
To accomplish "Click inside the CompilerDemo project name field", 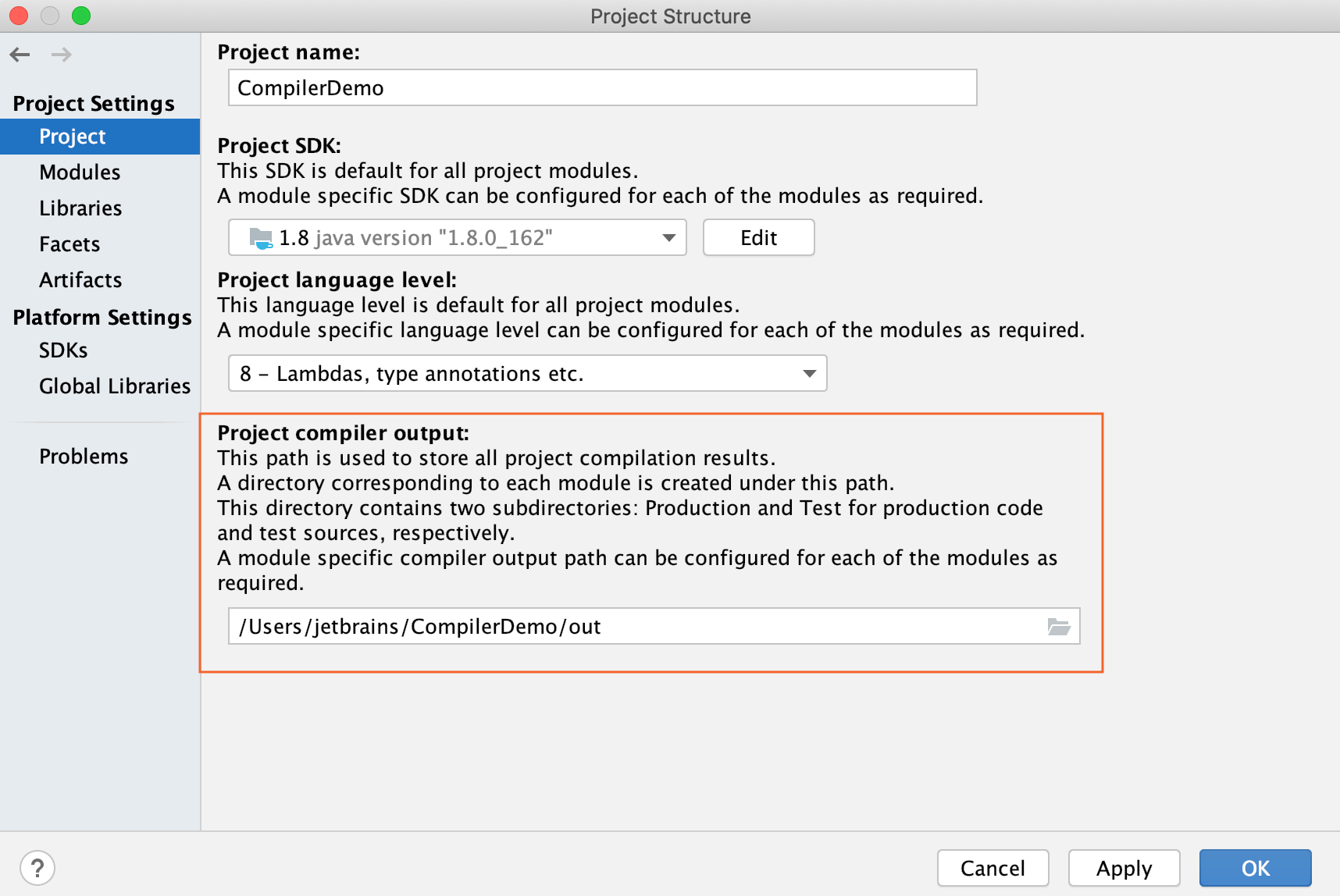I will tap(601, 87).
